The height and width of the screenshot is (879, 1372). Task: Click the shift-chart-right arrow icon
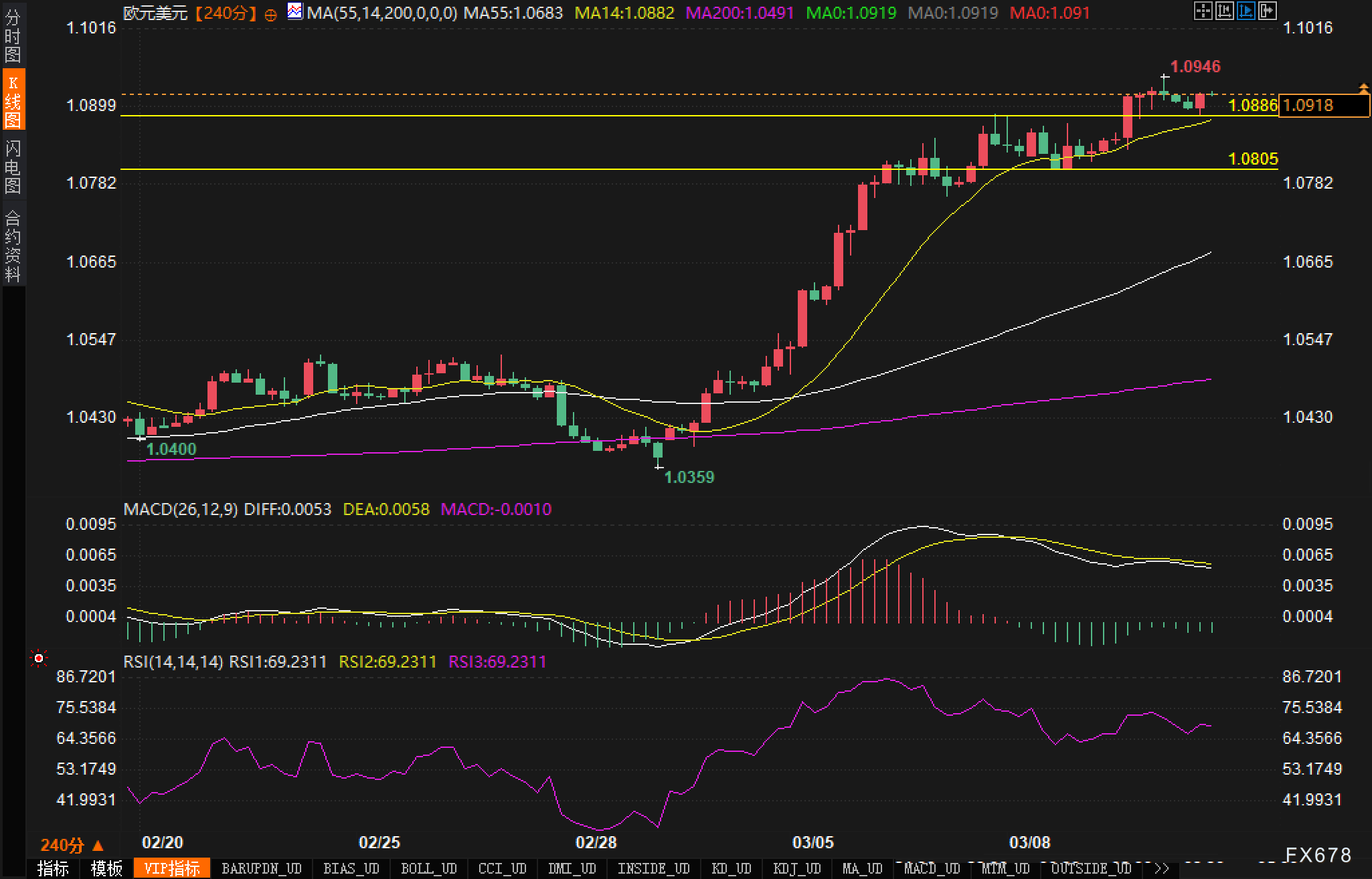point(1267,11)
